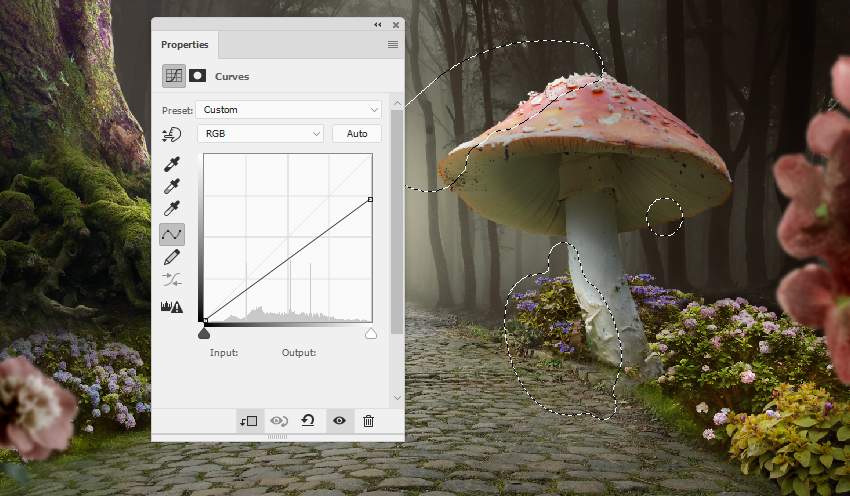This screenshot has width=850, height=496.
Task: Activate the on-image adjustment hand tool
Action: (172, 134)
